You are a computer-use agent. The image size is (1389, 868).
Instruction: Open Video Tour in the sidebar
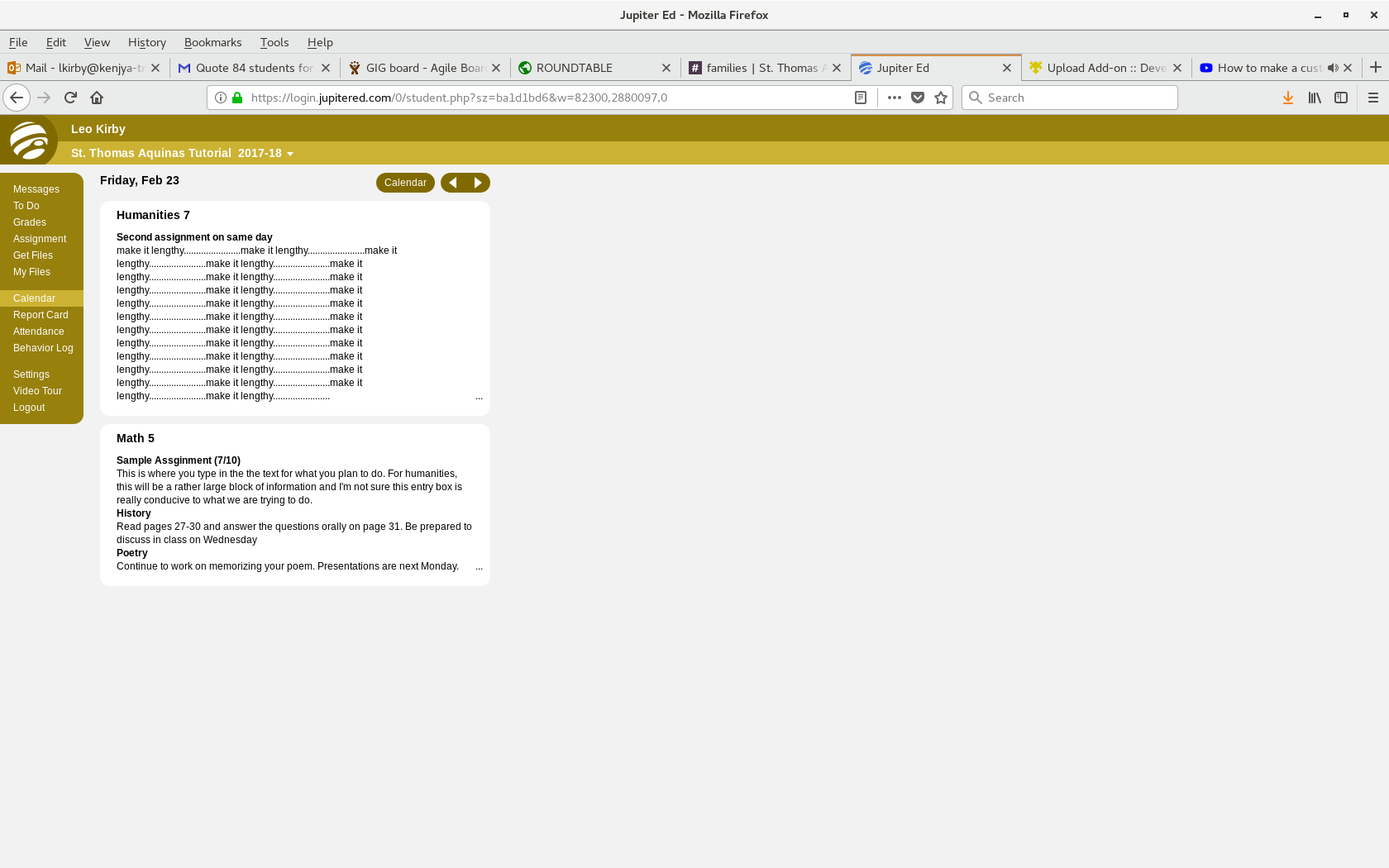[37, 391]
